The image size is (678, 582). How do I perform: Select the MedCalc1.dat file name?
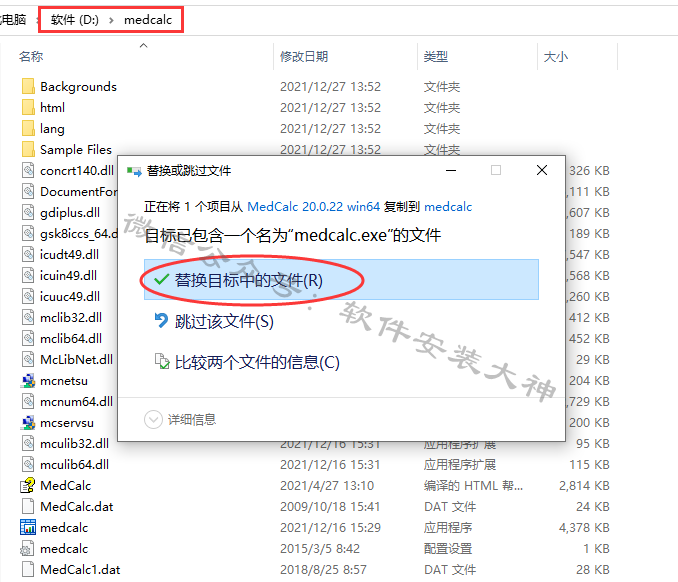coord(80,570)
